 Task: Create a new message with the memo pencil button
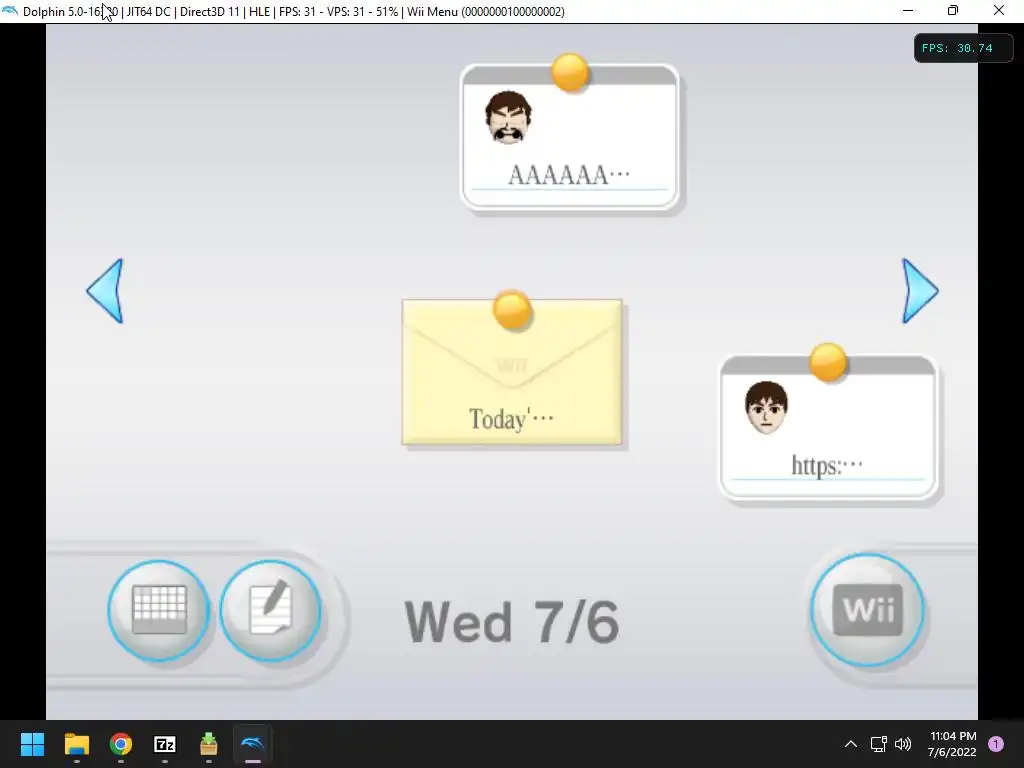(270, 611)
